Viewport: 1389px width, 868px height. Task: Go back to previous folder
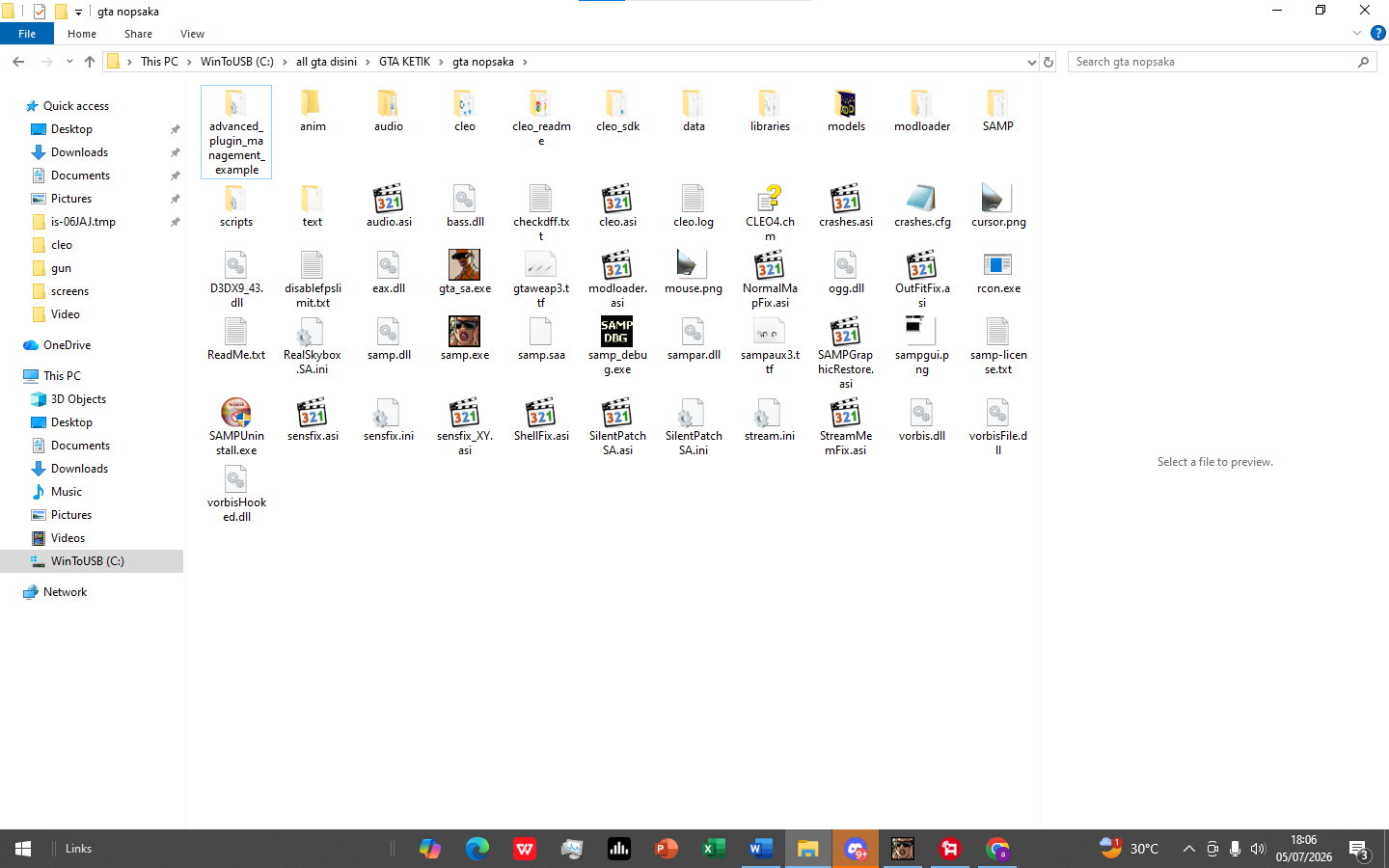[x=18, y=62]
